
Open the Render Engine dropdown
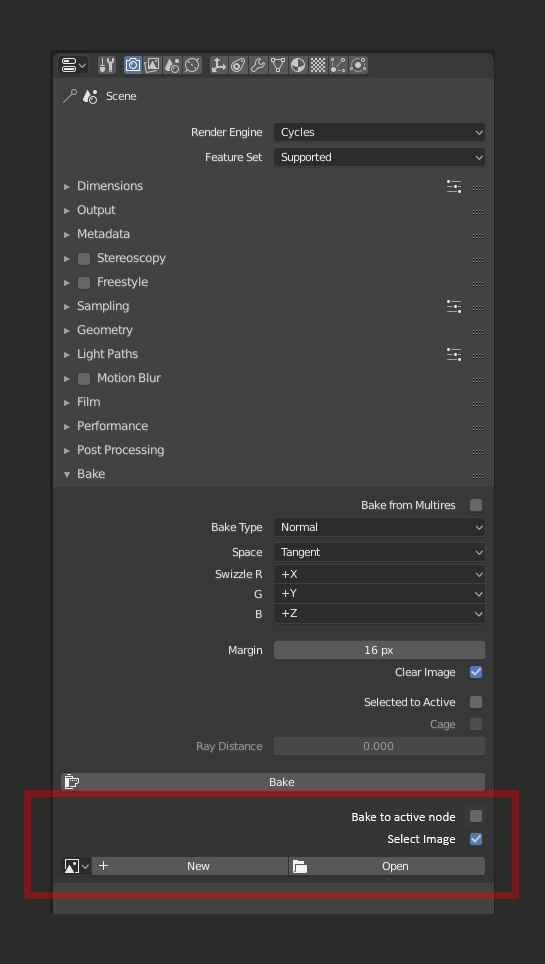coord(380,132)
